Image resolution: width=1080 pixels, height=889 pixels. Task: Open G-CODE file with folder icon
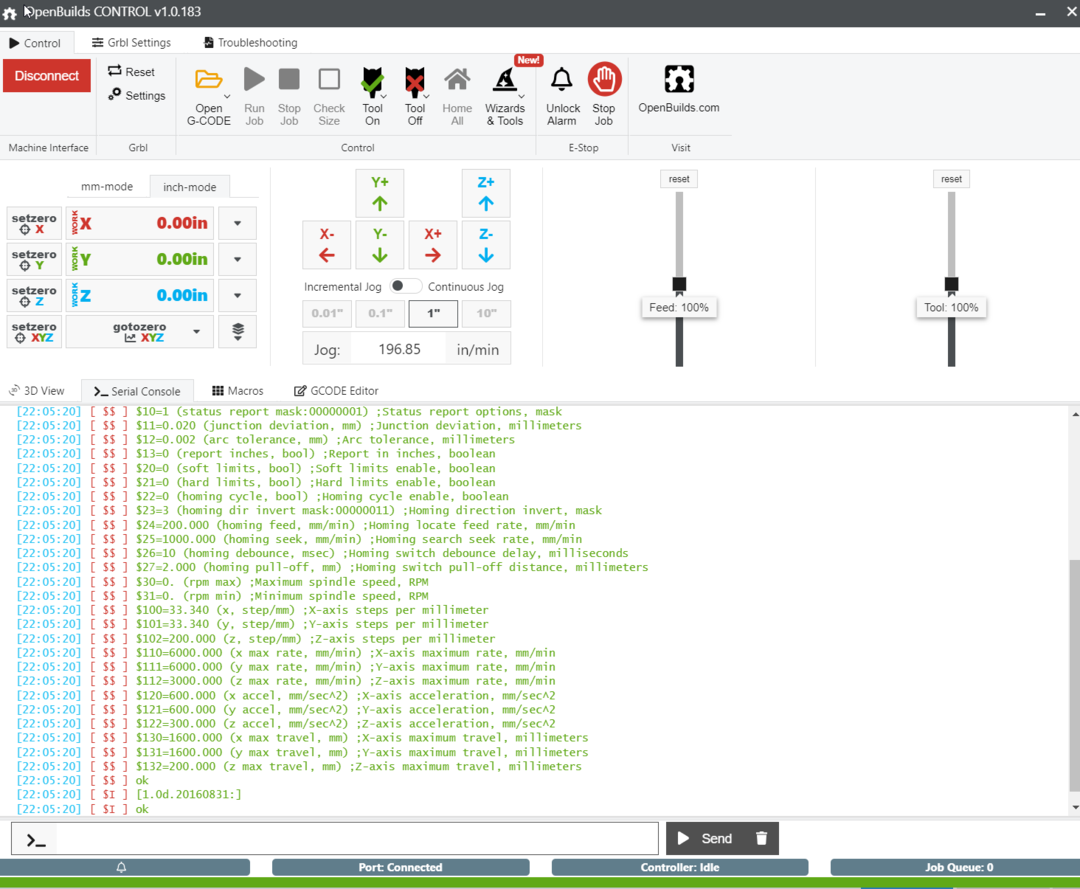click(209, 80)
